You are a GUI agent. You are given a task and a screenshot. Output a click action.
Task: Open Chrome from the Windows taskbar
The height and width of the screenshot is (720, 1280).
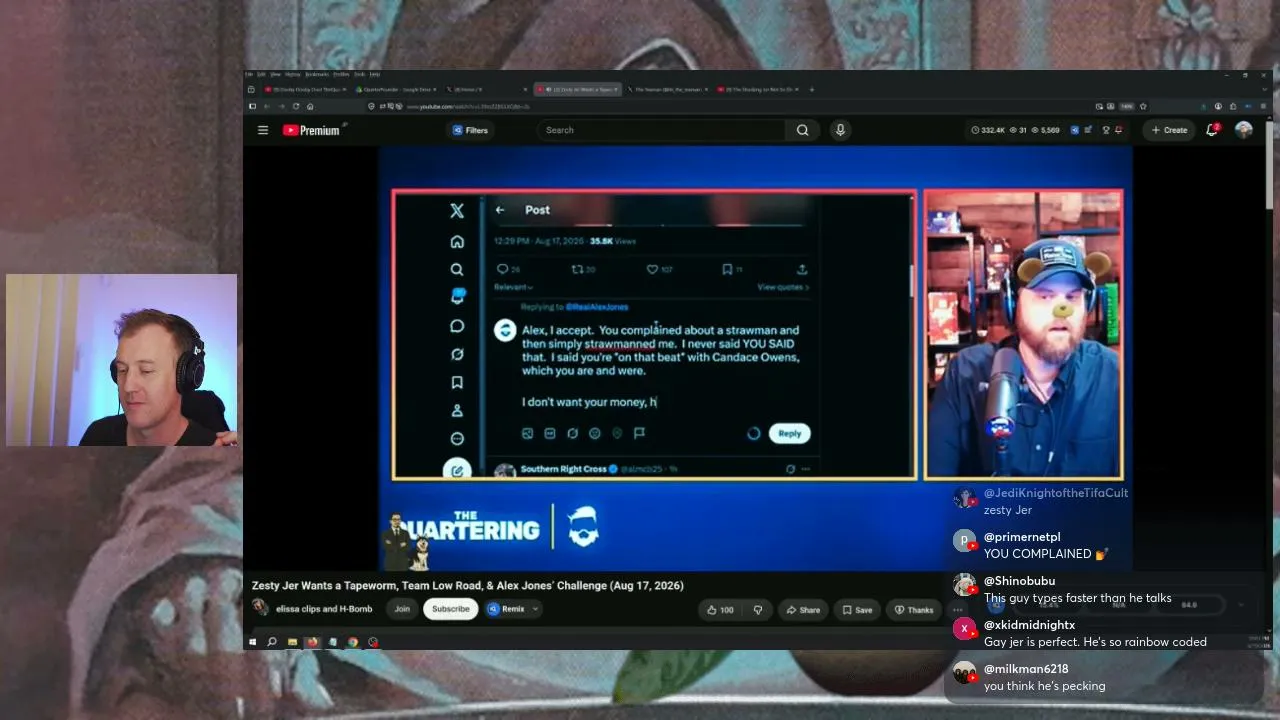(x=353, y=642)
